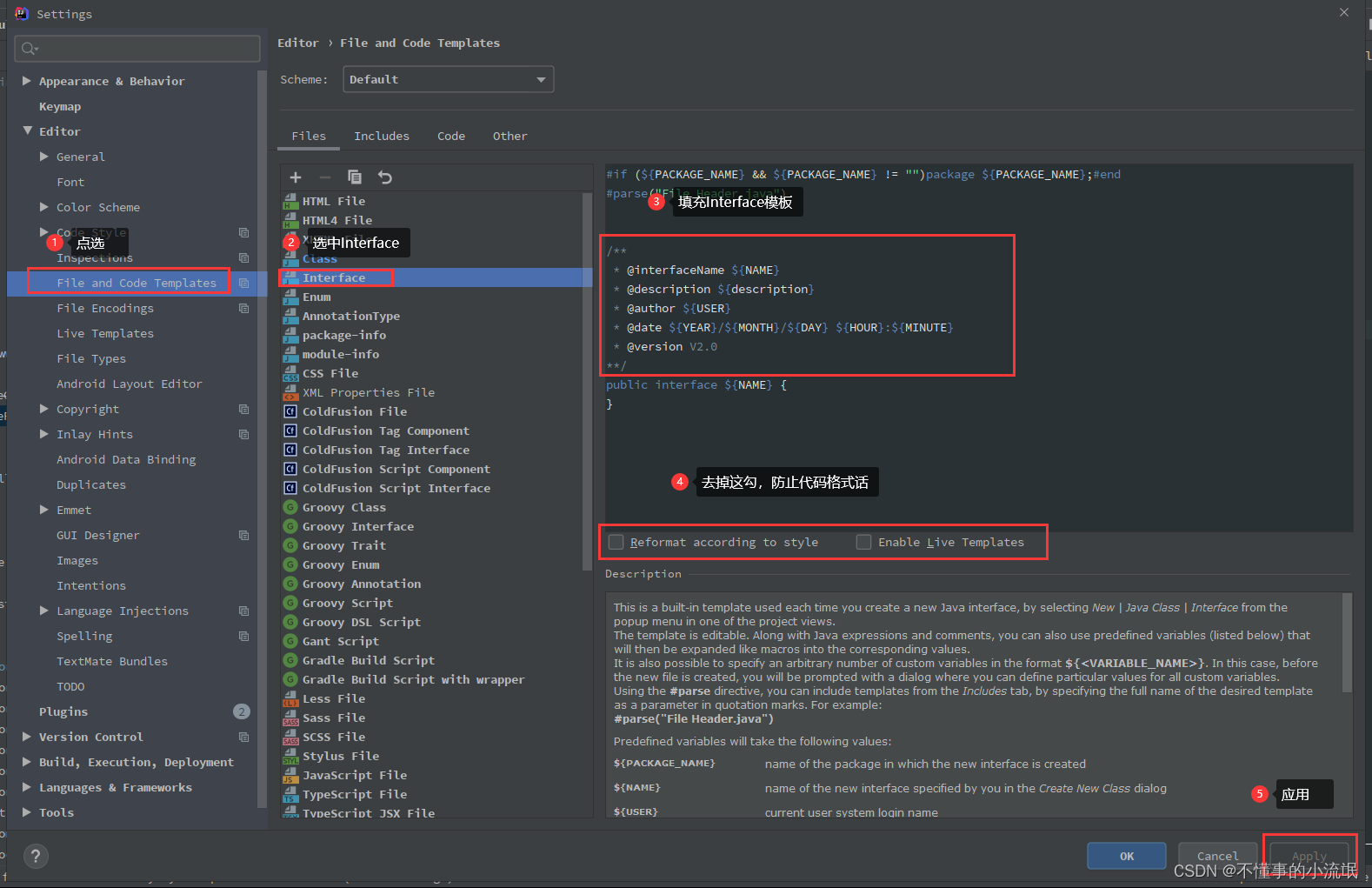Expand Appearance & Behavior section

(x=27, y=81)
